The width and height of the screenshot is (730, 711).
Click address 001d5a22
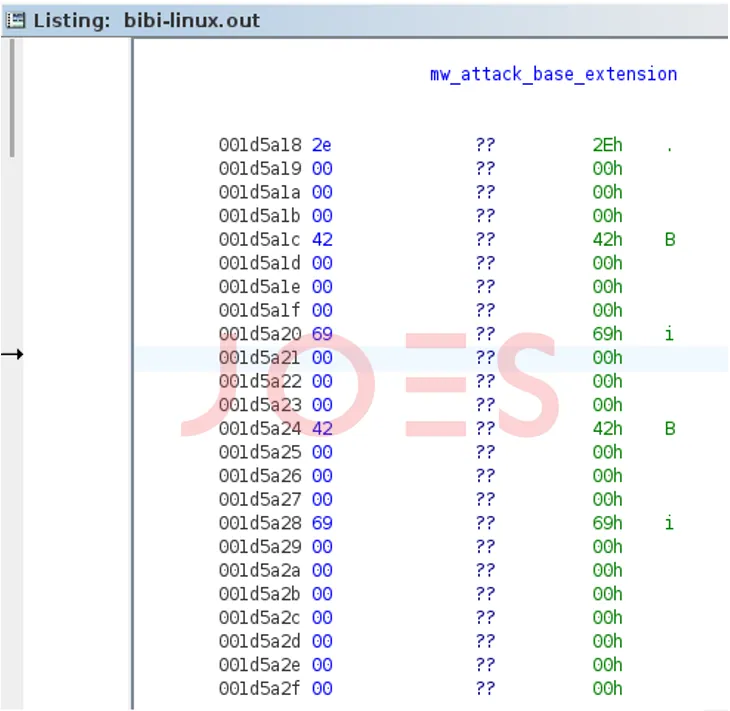coord(260,382)
